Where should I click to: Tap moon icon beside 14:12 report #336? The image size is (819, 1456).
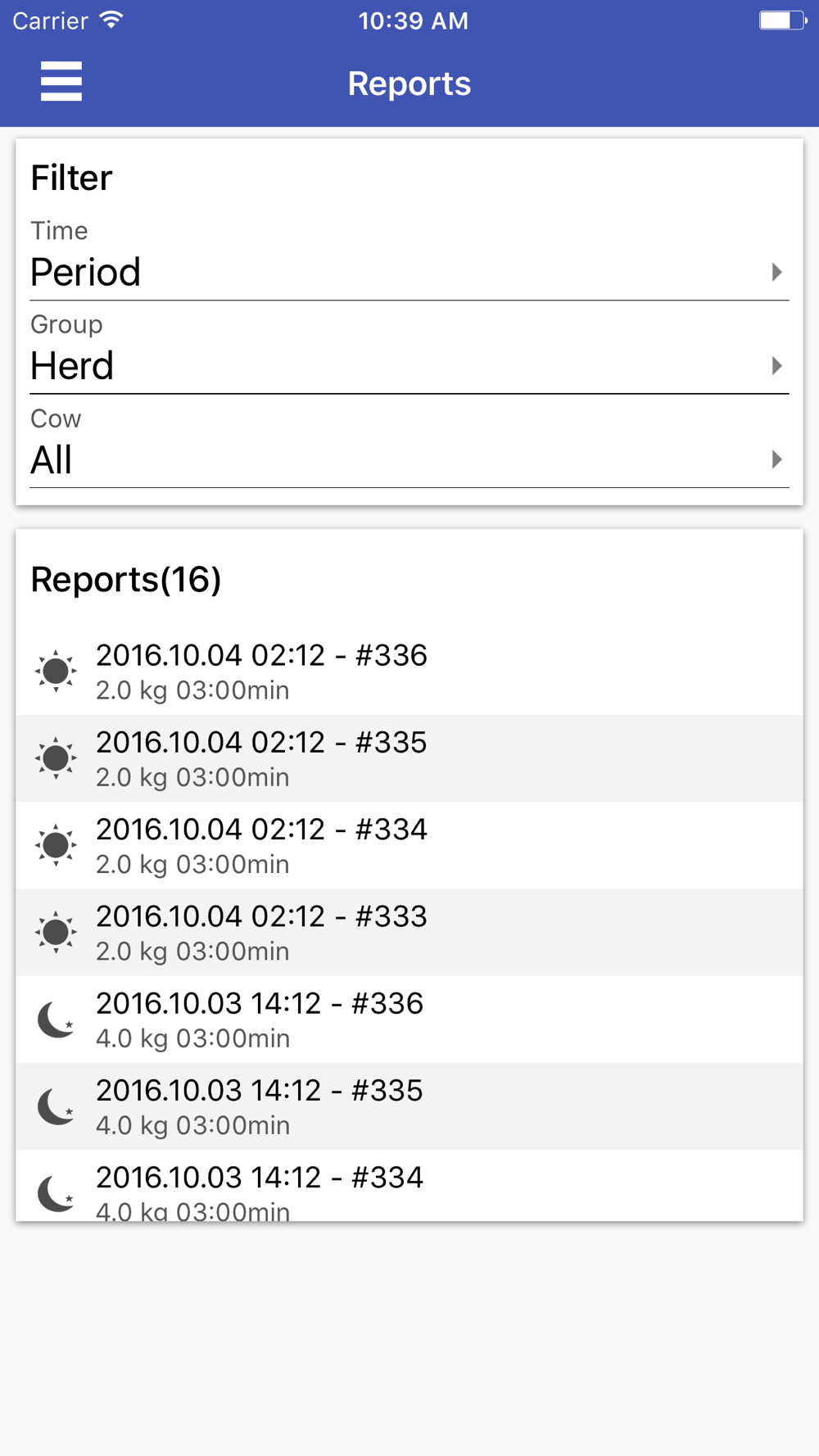[x=56, y=1020]
